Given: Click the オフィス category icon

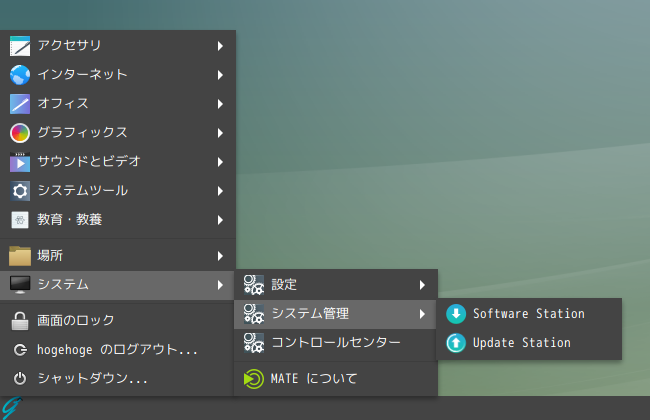Looking at the screenshot, I should (x=20, y=104).
